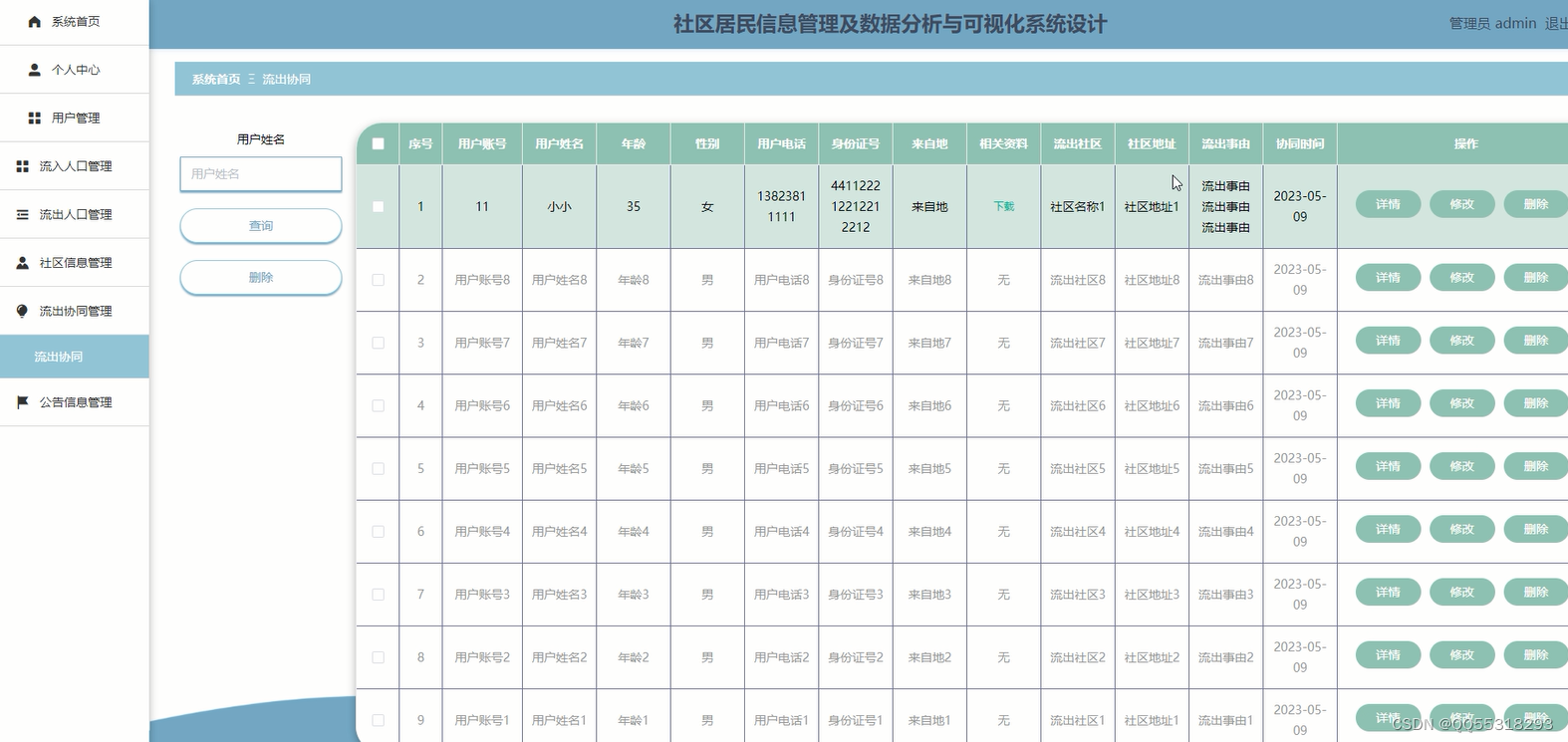Click the 删除 button under the search box
The image size is (1568, 742).
click(261, 278)
